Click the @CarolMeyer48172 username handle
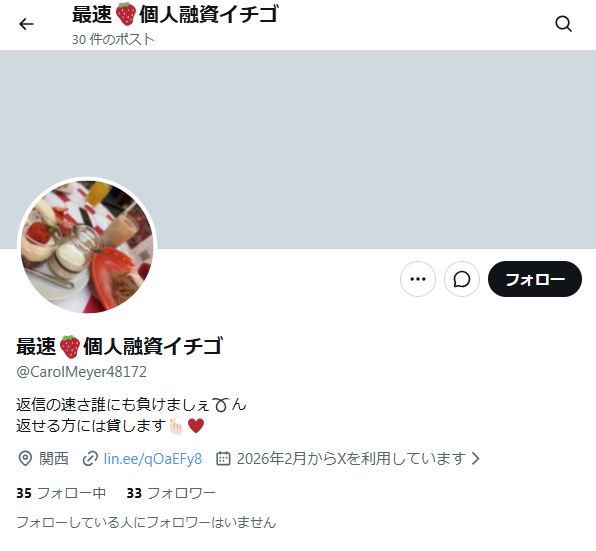 point(81,372)
